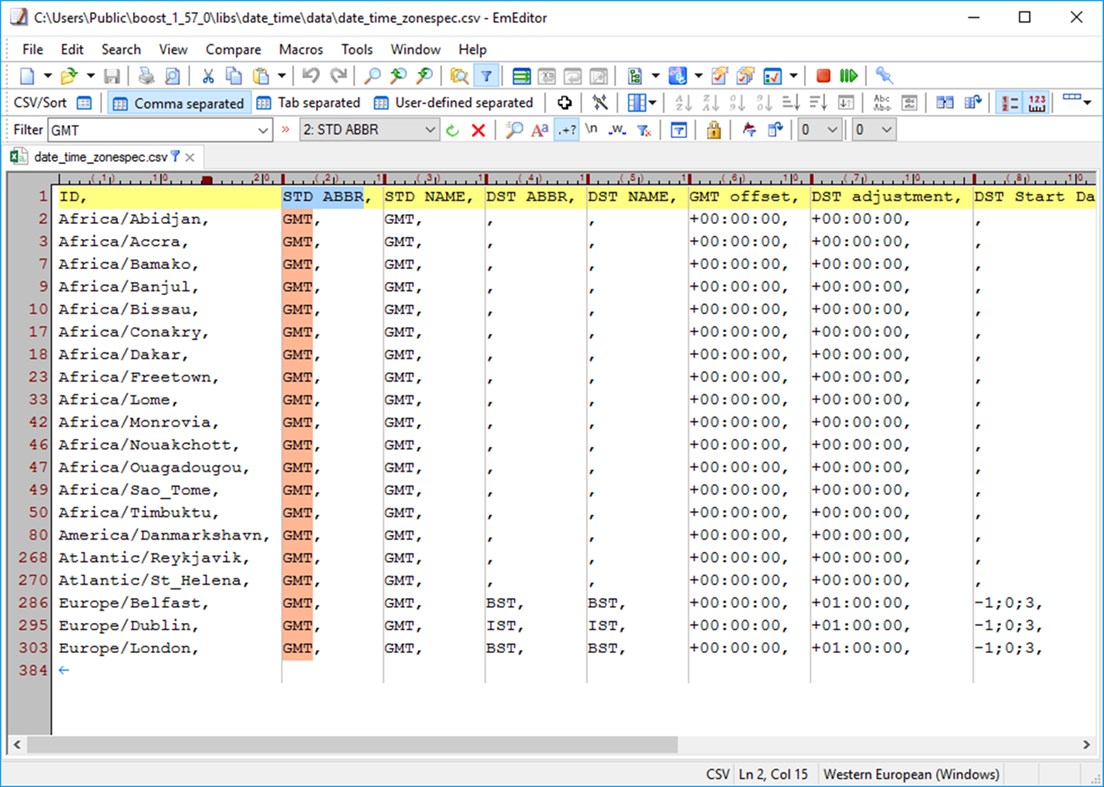Toggle regular expression (.+?) filter option
This screenshot has width=1104, height=787.
point(566,130)
